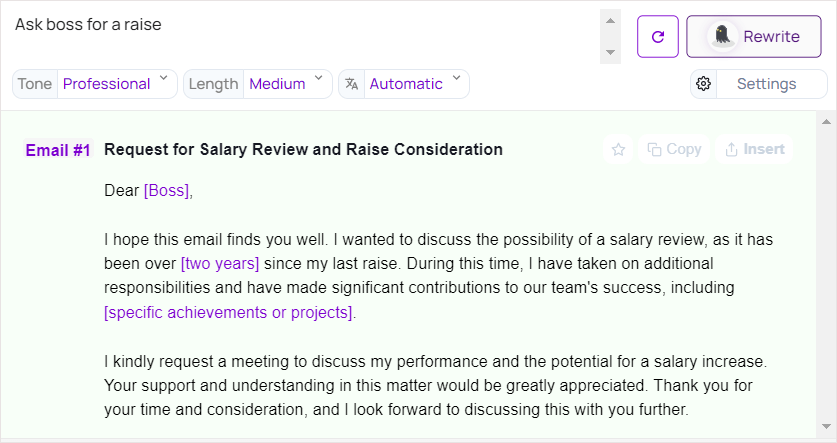Open the Length dropdown showing Medium

coord(258,84)
